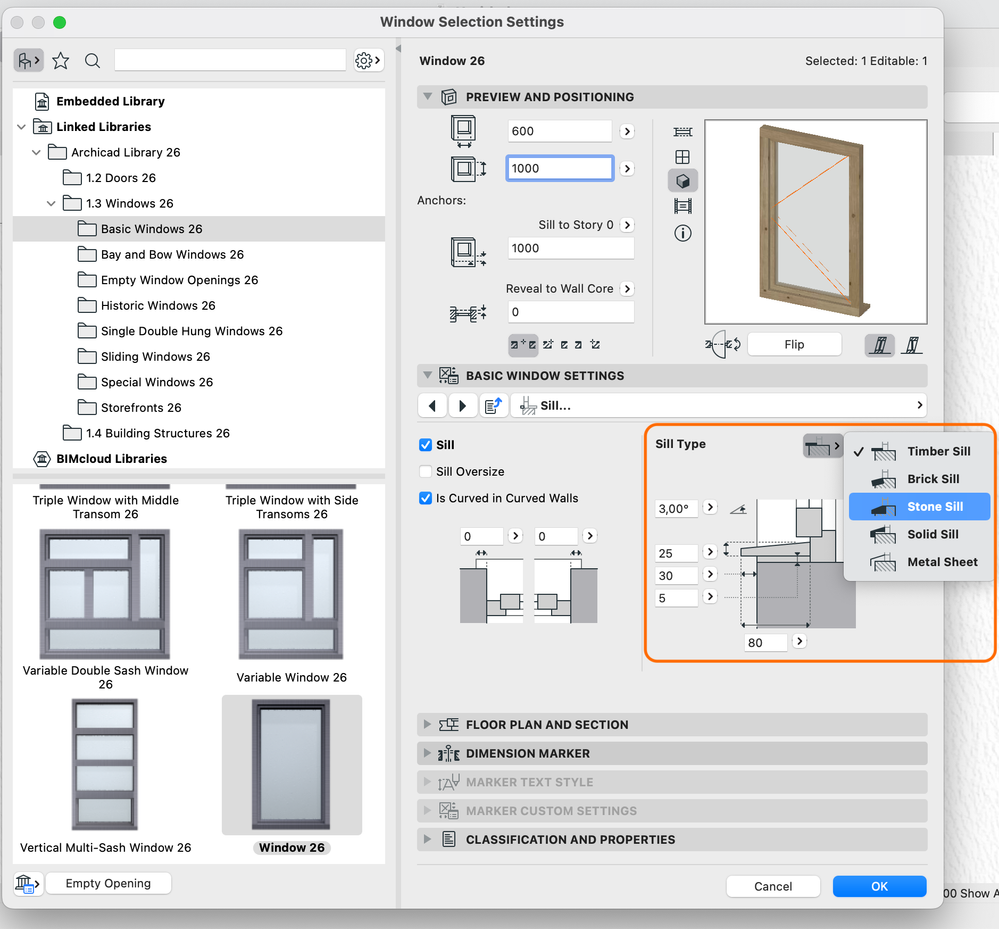Switch preview to 3D view mode
Screen dimensions: 999x929
point(683,180)
